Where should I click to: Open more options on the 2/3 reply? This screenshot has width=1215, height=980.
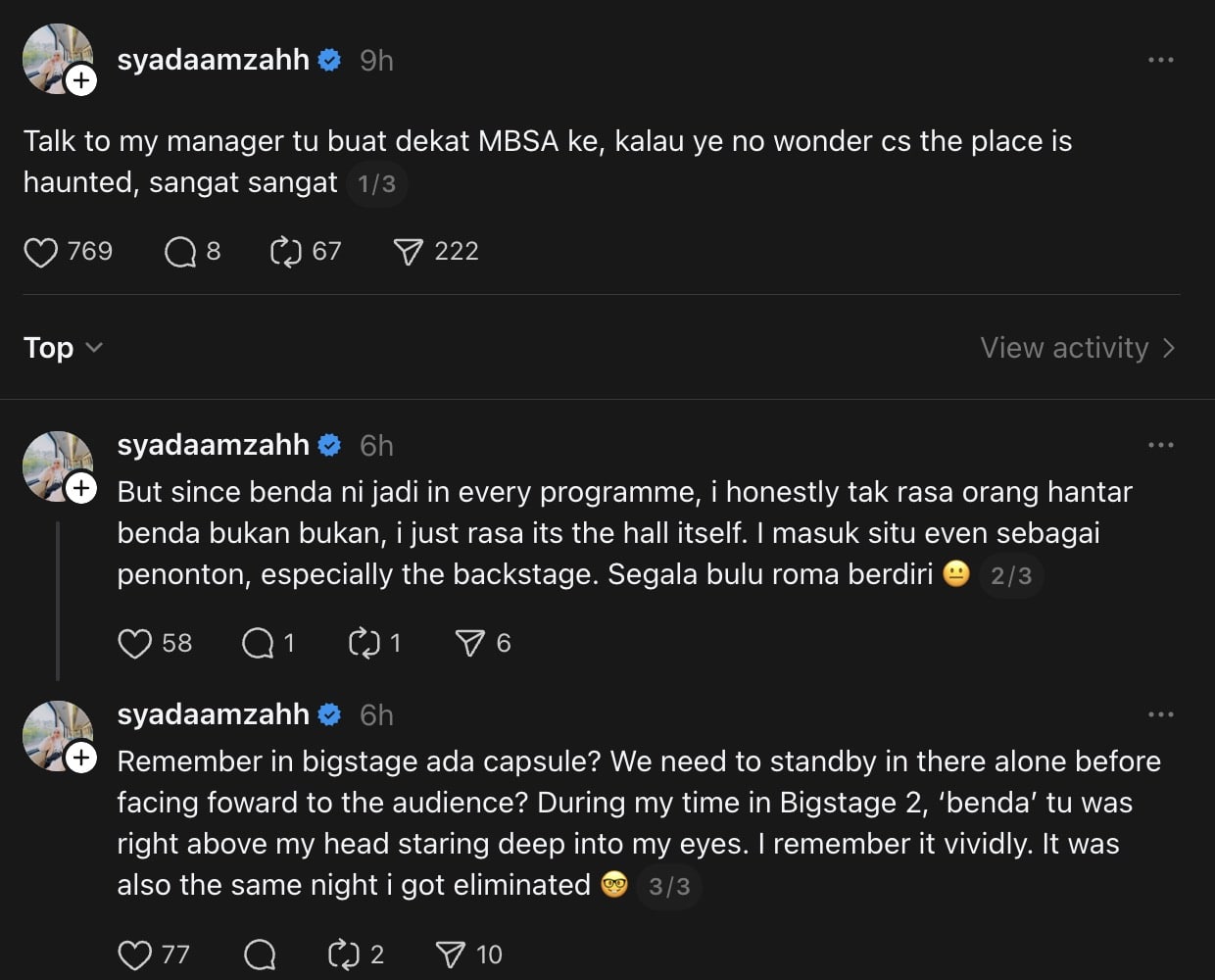(x=1160, y=445)
